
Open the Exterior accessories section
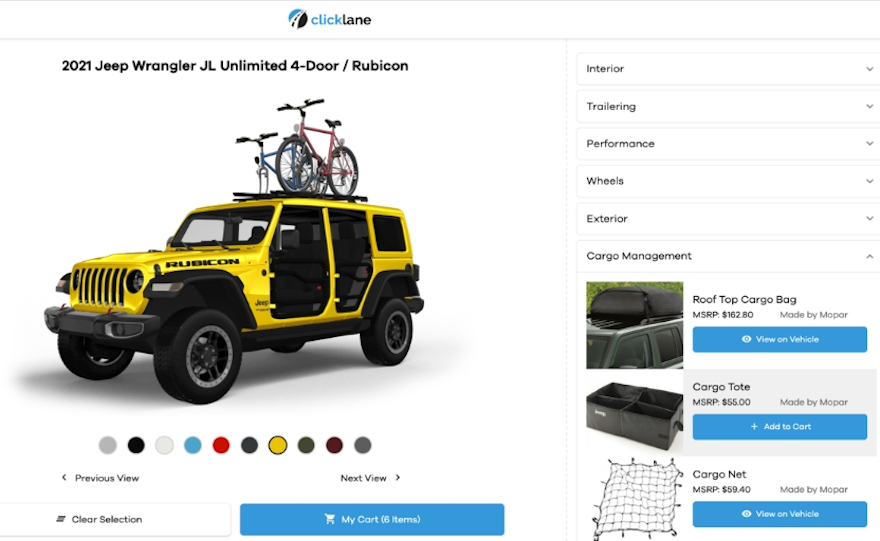click(728, 218)
